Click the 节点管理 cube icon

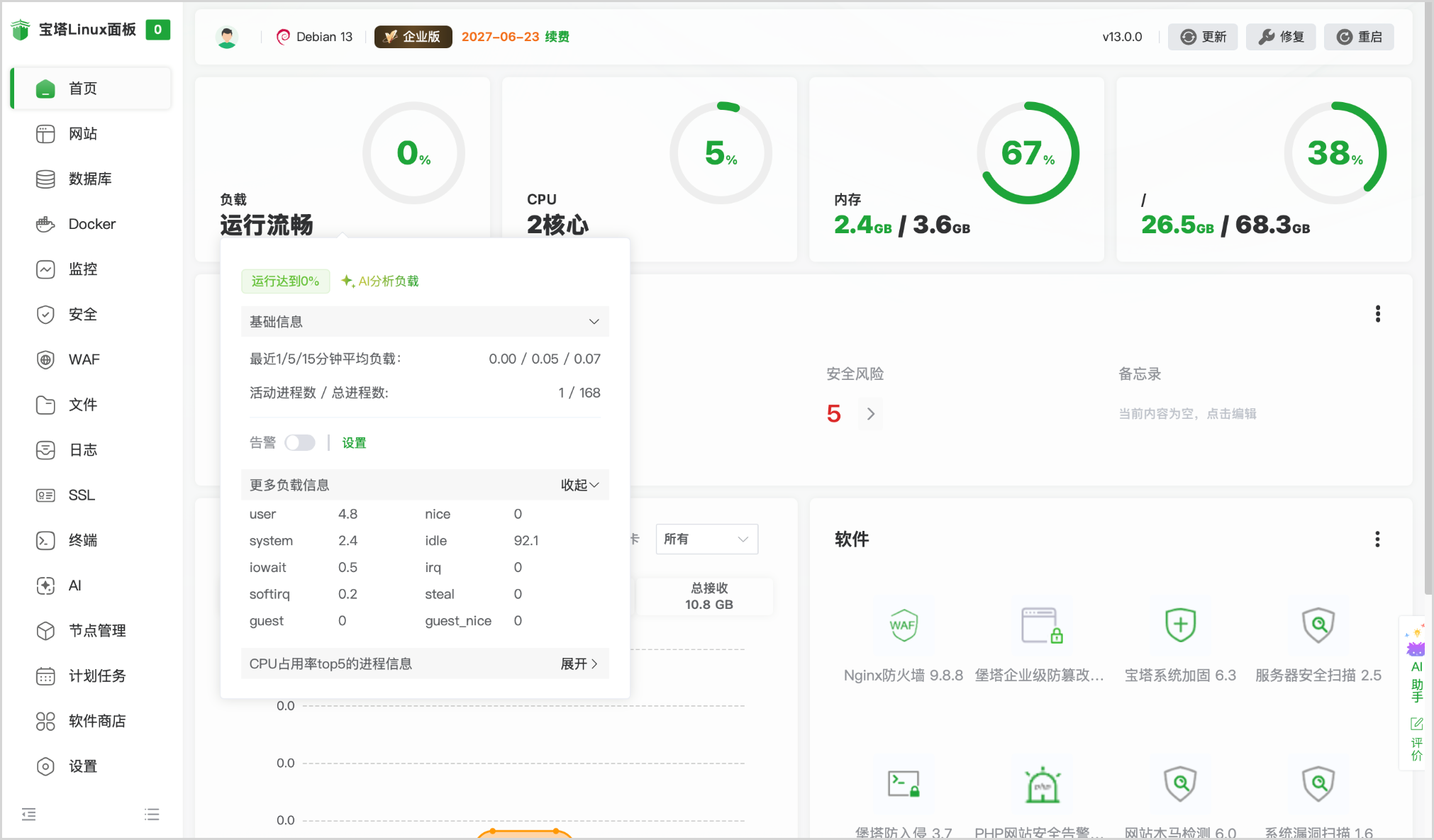[45, 631]
